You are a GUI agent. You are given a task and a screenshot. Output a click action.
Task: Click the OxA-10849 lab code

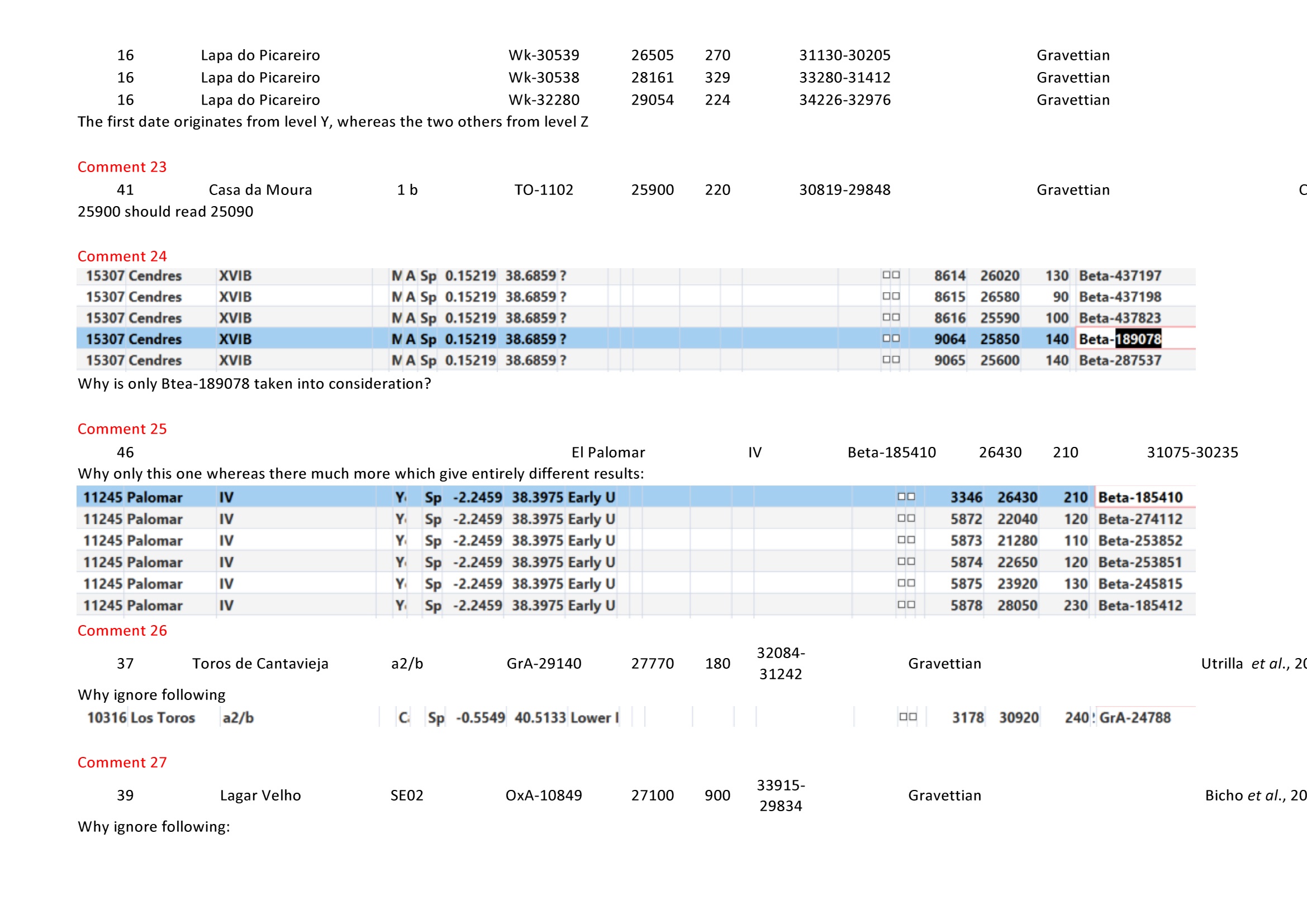click(544, 795)
